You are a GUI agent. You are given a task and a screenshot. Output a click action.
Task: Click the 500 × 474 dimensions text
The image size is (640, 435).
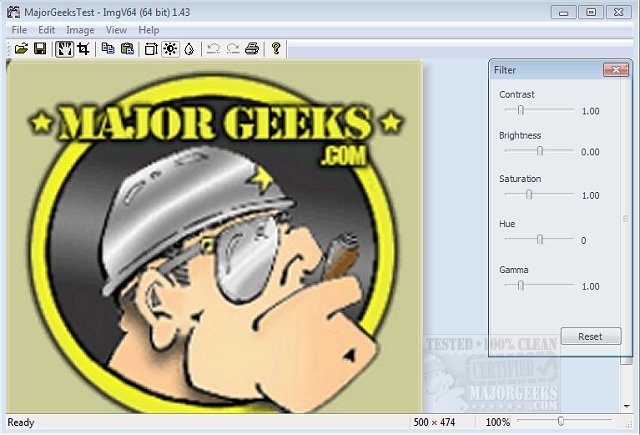pos(434,422)
